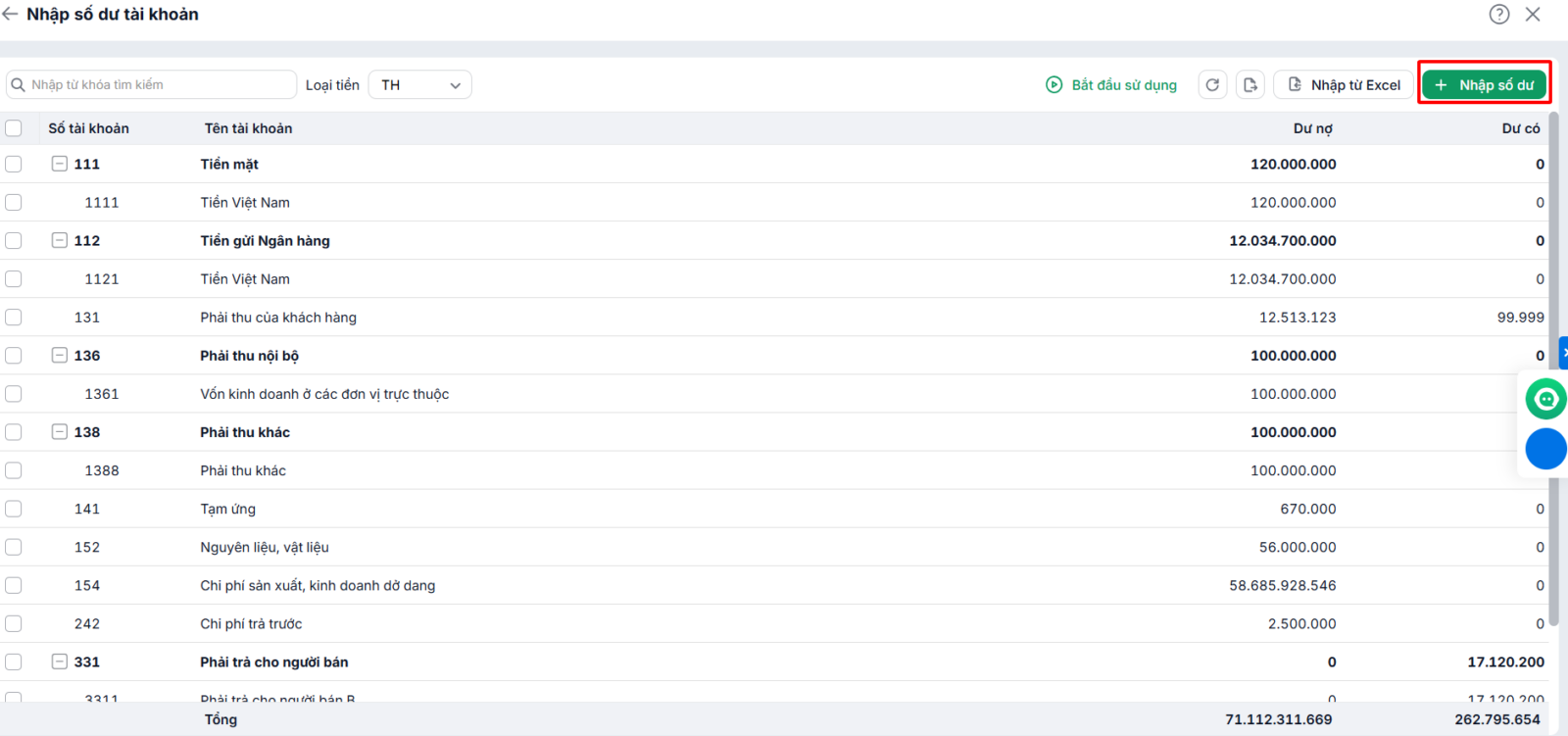This screenshot has width=1568, height=736.
Task: Click debit value 56.000.000
Action: point(1298,547)
